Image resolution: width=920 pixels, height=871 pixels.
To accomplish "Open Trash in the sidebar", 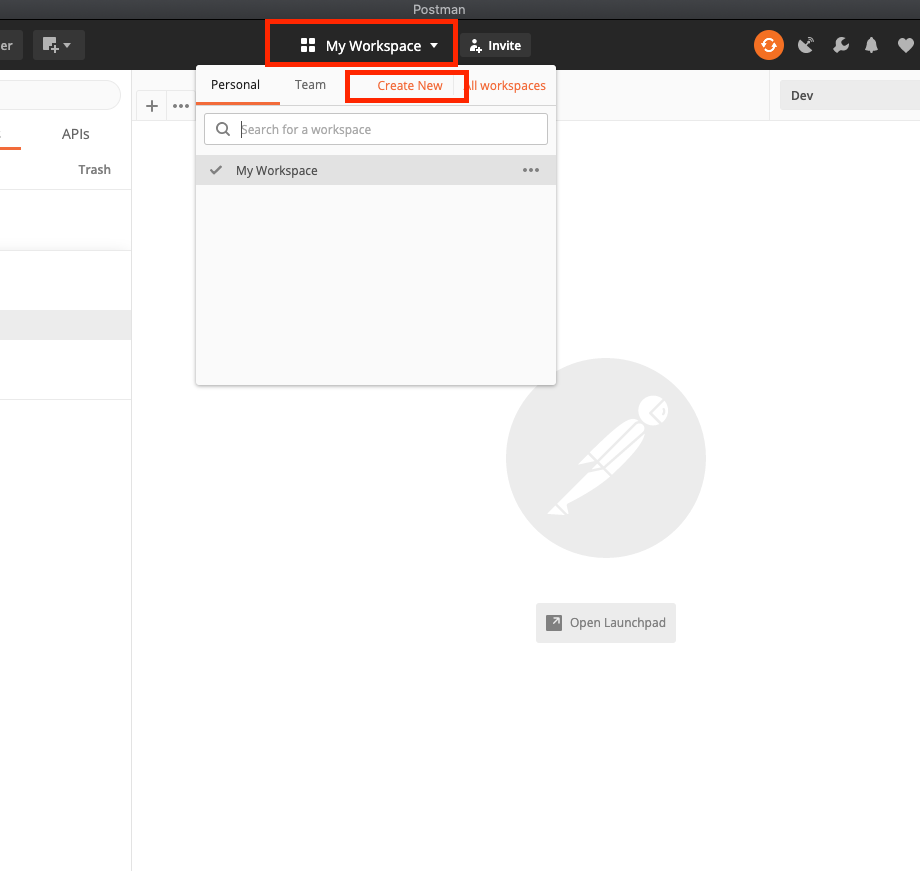I will [x=94, y=170].
